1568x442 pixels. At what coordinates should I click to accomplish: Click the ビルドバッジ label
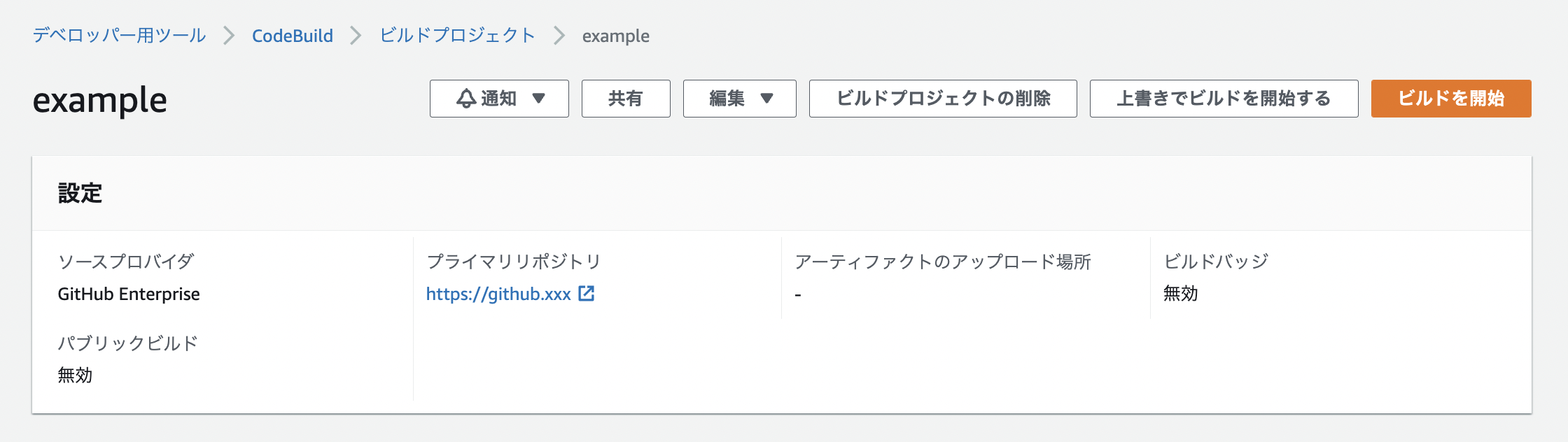(x=1216, y=262)
